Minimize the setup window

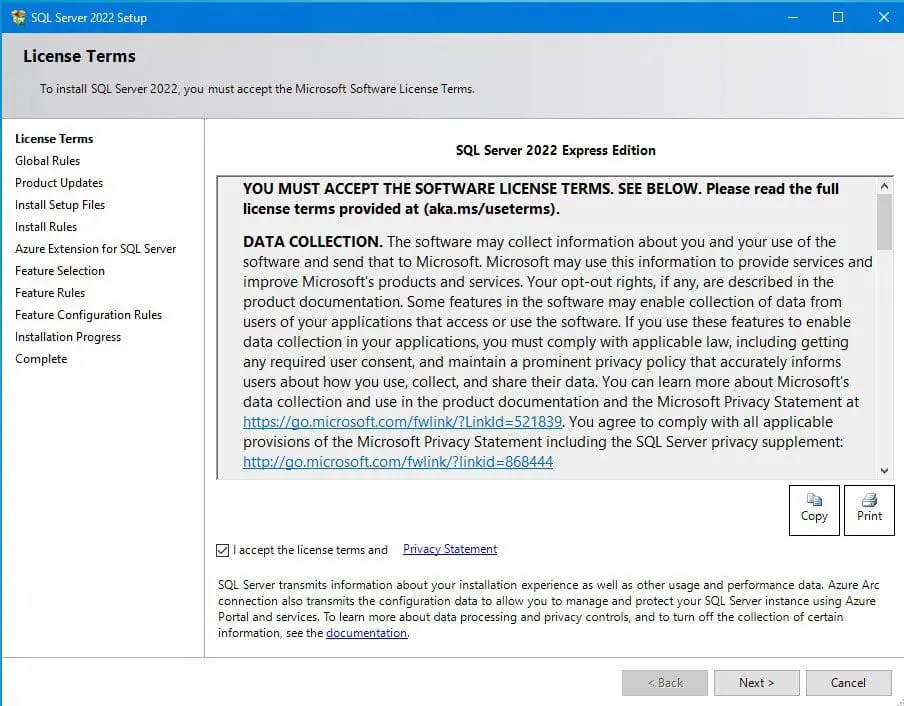coord(792,17)
